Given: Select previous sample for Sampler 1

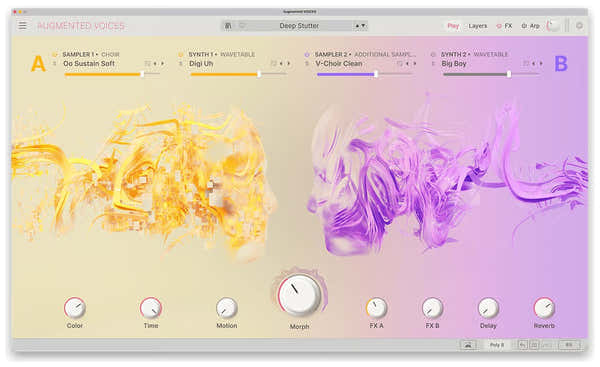Looking at the screenshot, I should (x=155, y=64).
